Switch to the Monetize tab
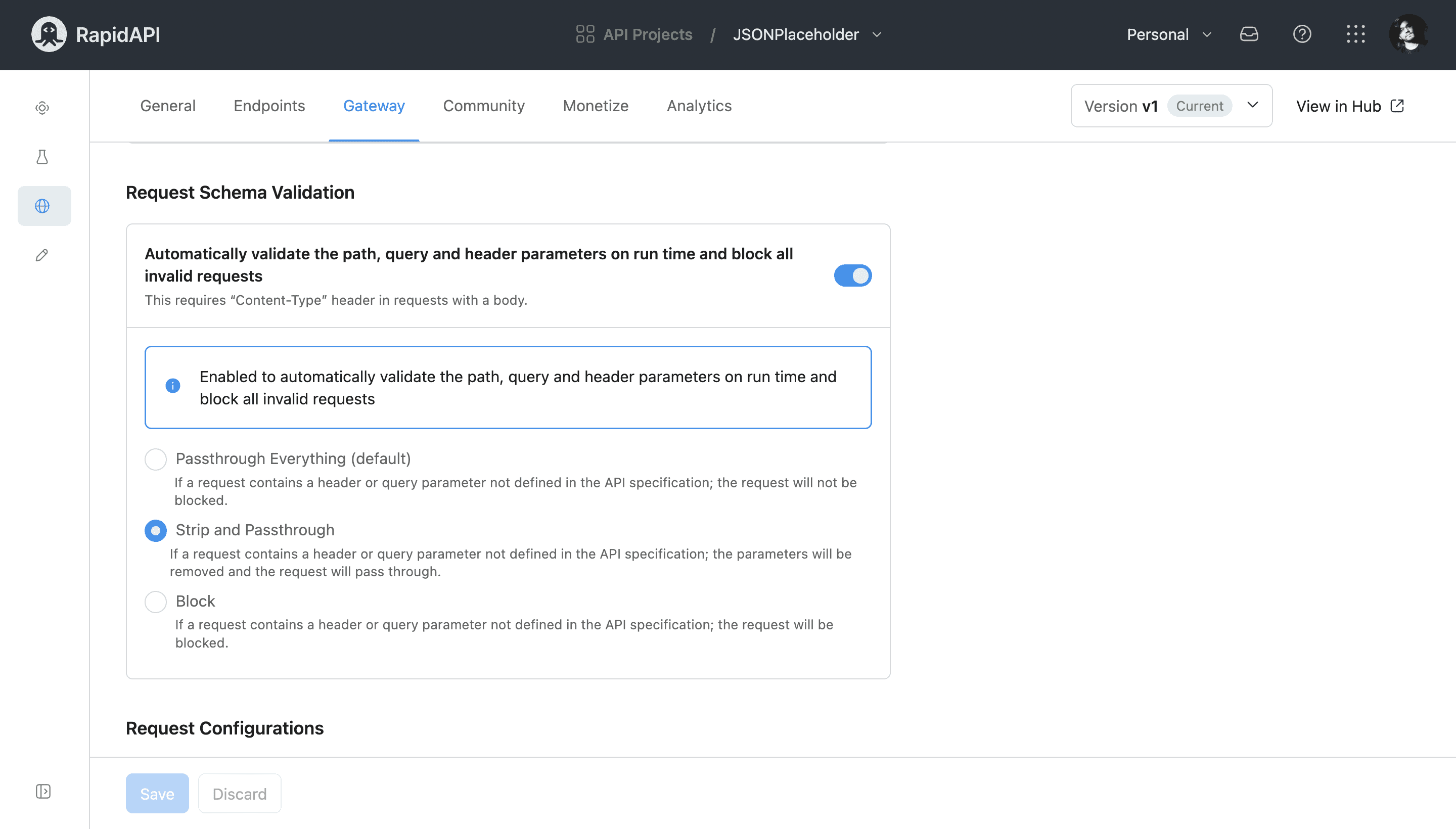The height and width of the screenshot is (829, 1456). 595,106
